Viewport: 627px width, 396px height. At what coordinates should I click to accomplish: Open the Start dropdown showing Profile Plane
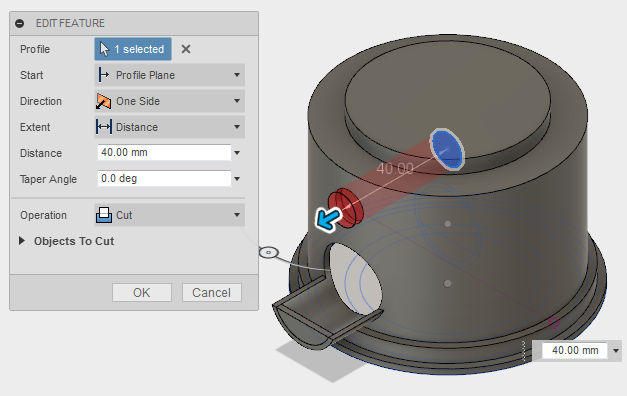point(170,75)
